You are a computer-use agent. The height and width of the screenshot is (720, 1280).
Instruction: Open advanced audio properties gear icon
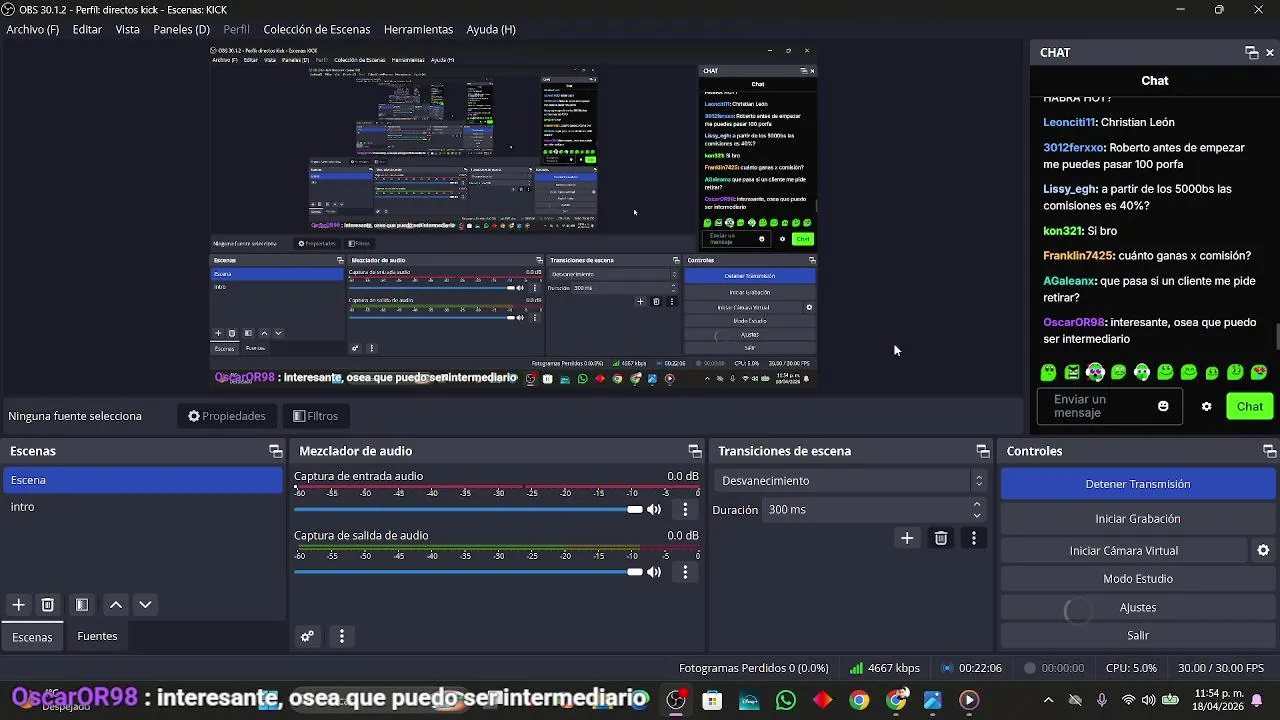point(307,636)
